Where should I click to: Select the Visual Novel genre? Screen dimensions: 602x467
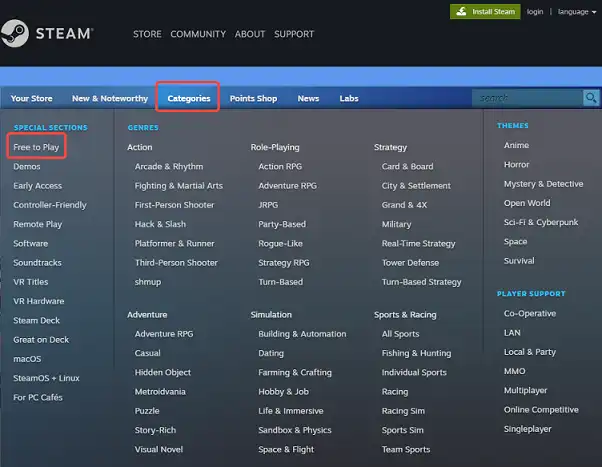pos(159,449)
